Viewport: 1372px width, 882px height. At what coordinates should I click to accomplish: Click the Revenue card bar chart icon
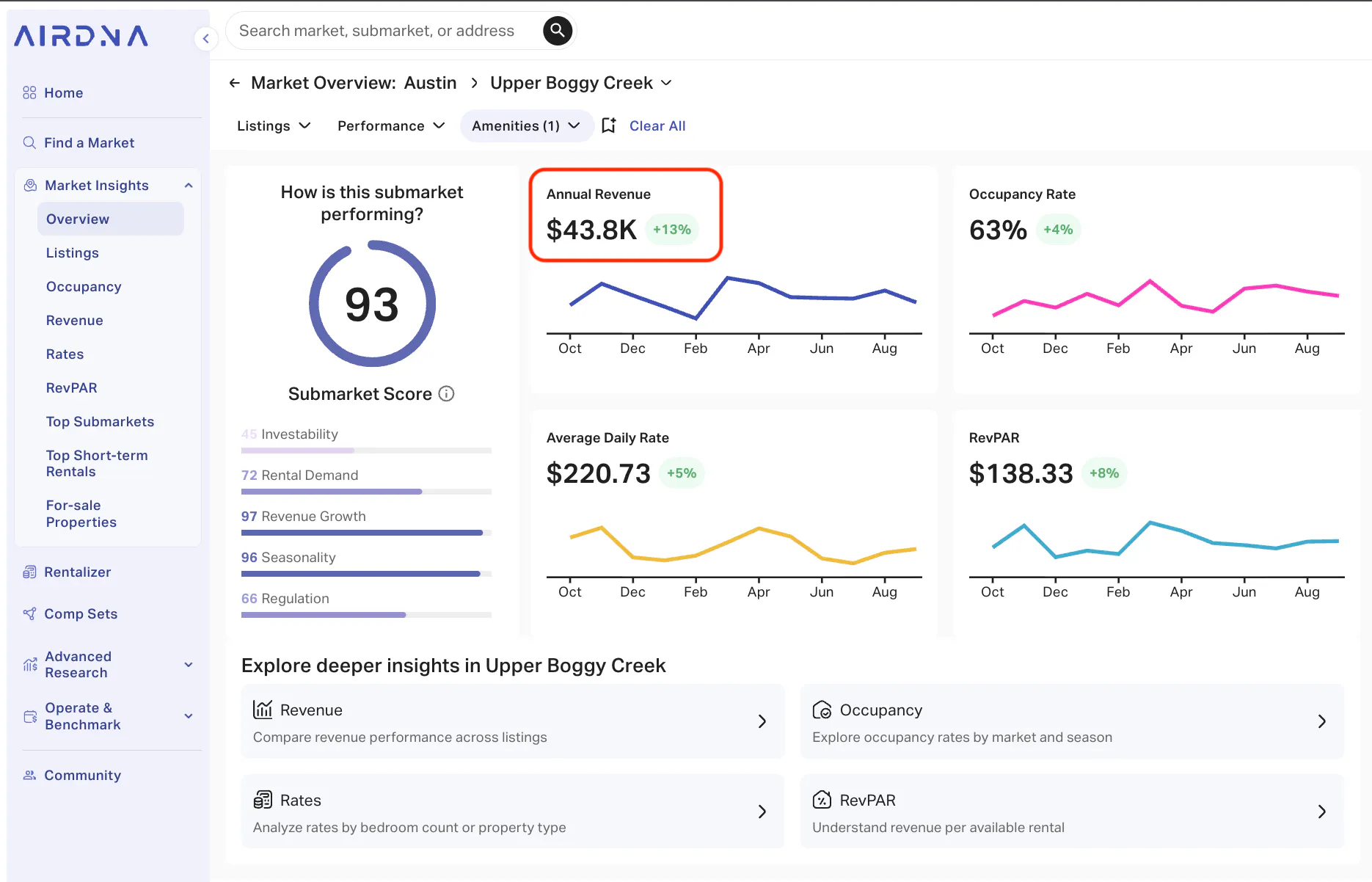pyautogui.click(x=263, y=710)
